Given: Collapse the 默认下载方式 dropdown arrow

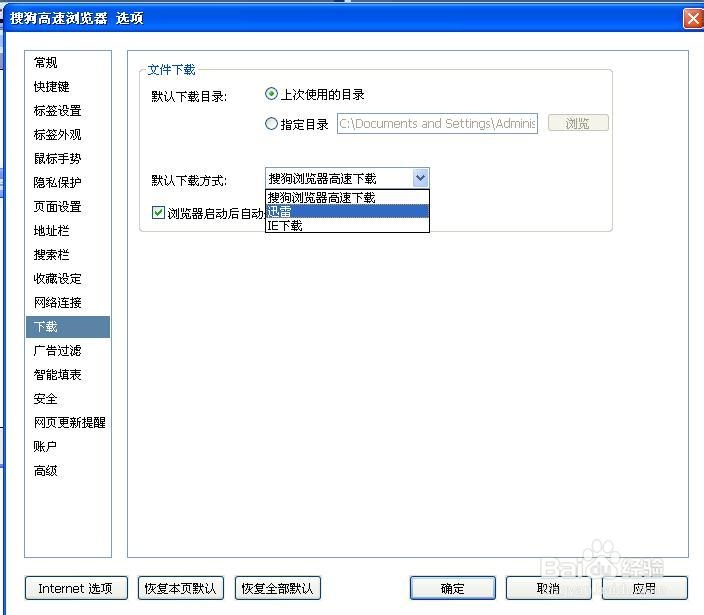Looking at the screenshot, I should [421, 178].
